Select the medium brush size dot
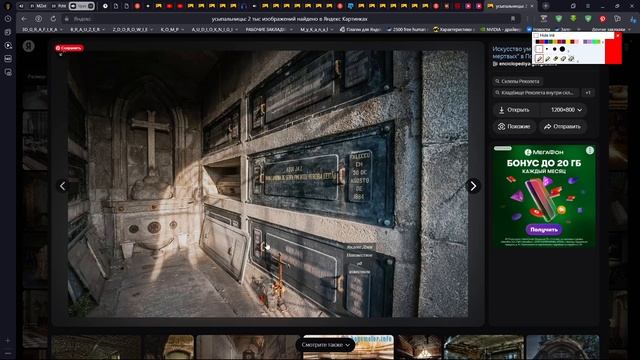640x360 pixels. click(554, 49)
